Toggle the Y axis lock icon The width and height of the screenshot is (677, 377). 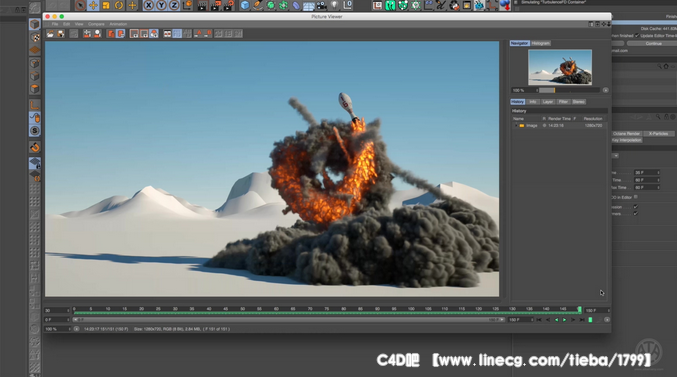click(161, 5)
